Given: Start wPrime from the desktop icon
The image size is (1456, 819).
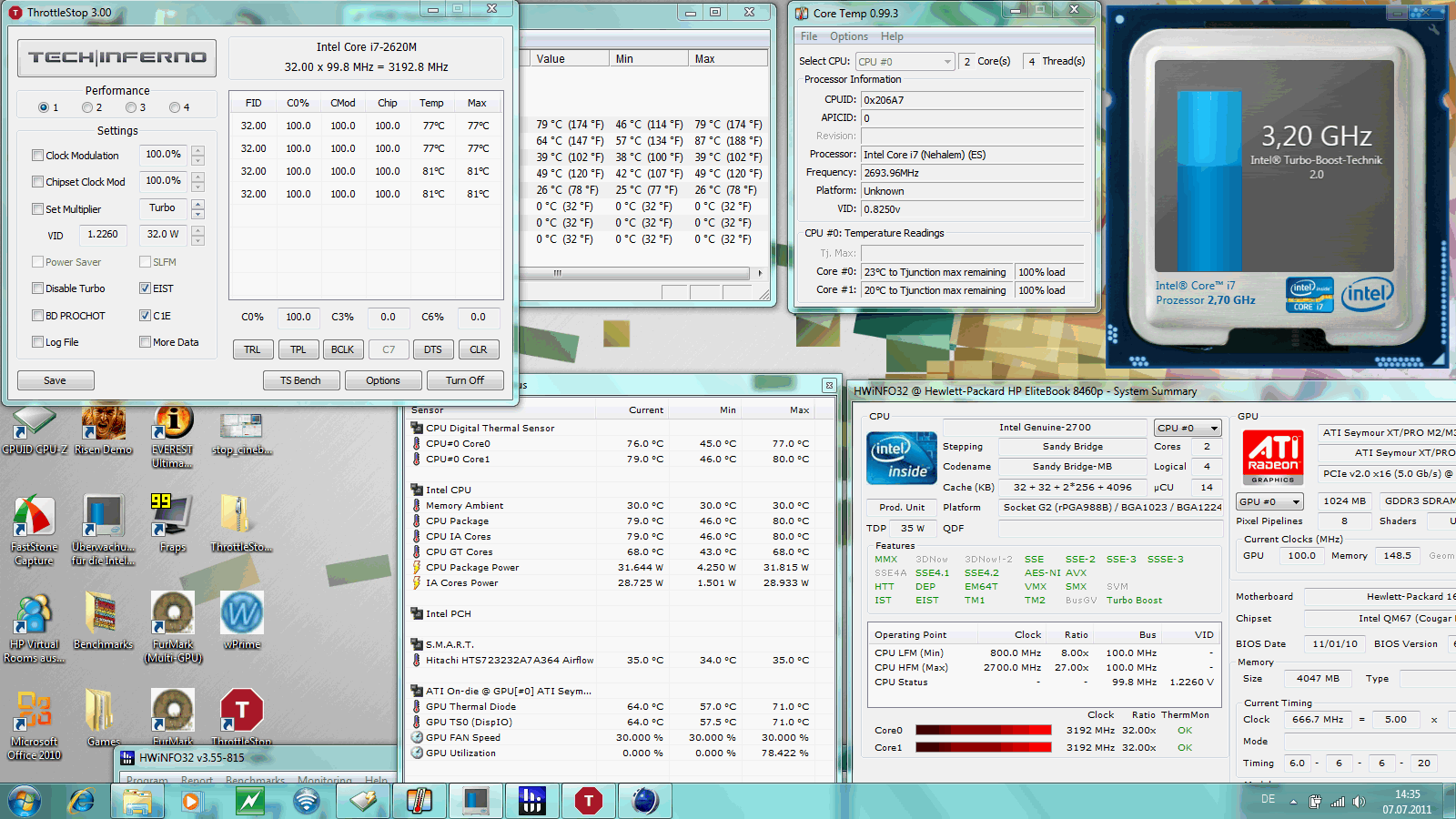Looking at the screenshot, I should [x=241, y=622].
